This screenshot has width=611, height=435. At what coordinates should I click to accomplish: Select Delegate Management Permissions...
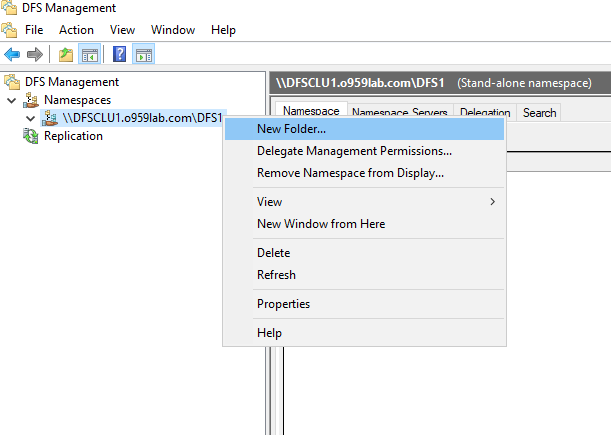pos(364,151)
